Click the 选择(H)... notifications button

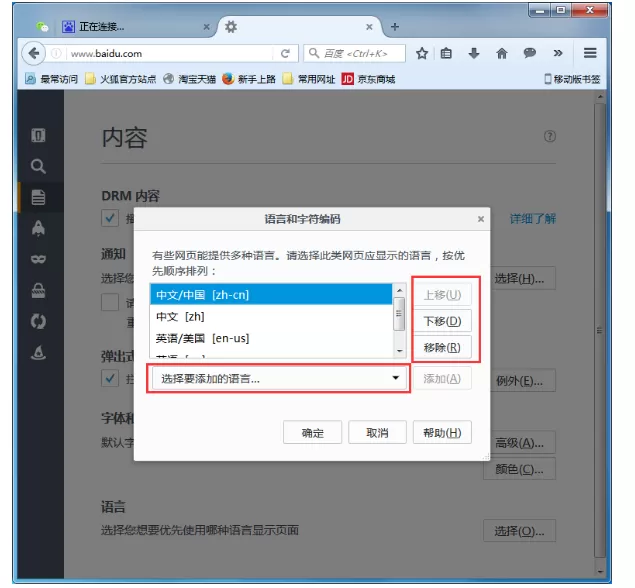tap(520, 279)
